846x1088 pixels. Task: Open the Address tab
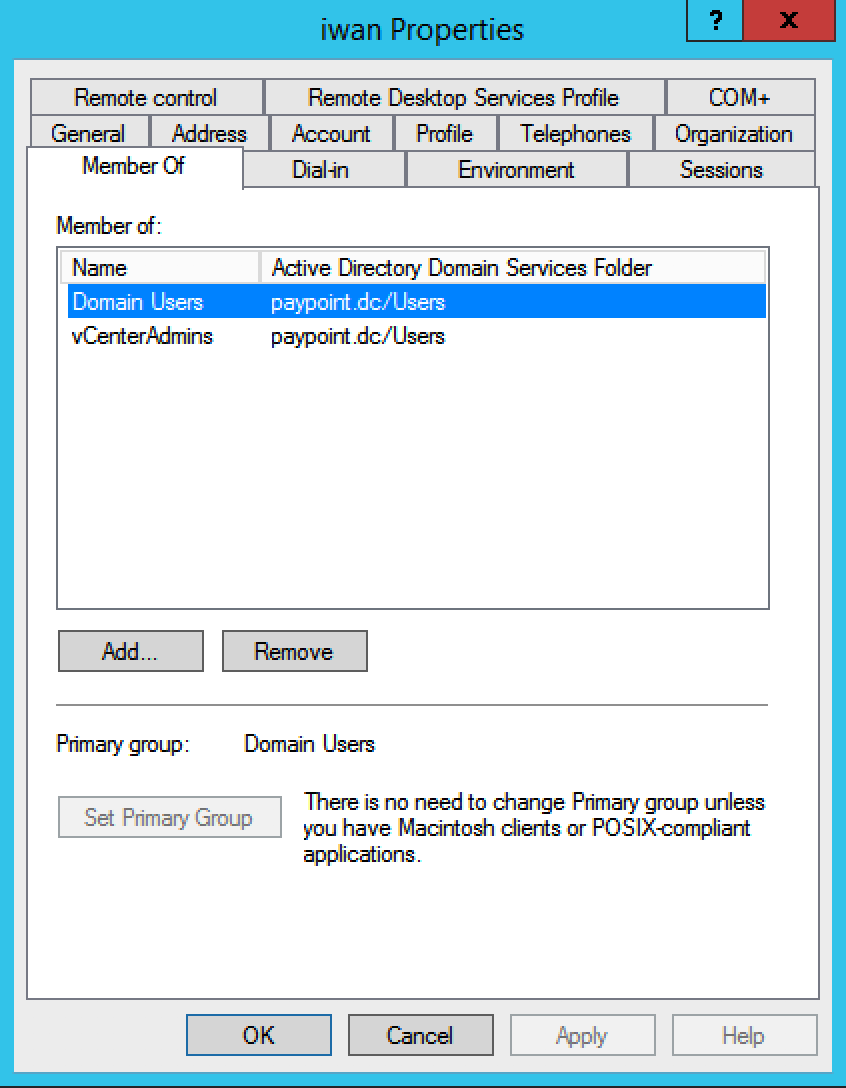[209, 134]
